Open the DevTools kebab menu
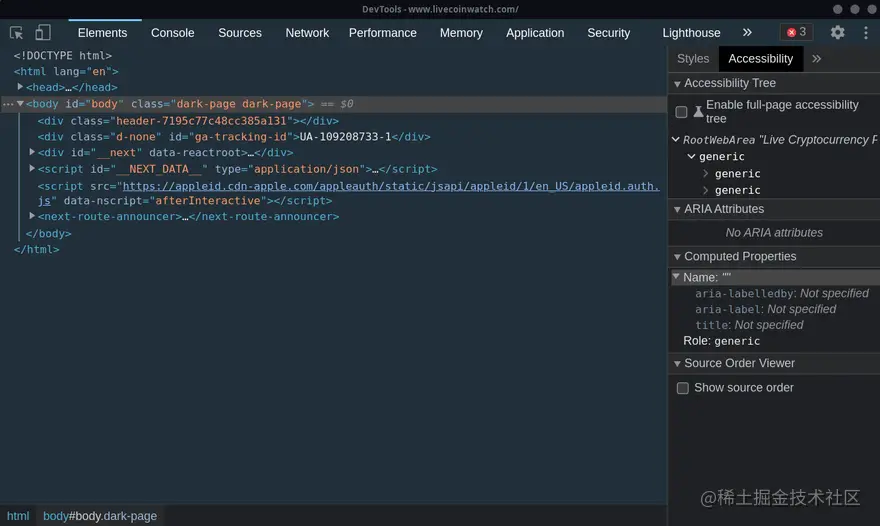Viewport: 880px width, 526px height. pyautogui.click(x=865, y=33)
